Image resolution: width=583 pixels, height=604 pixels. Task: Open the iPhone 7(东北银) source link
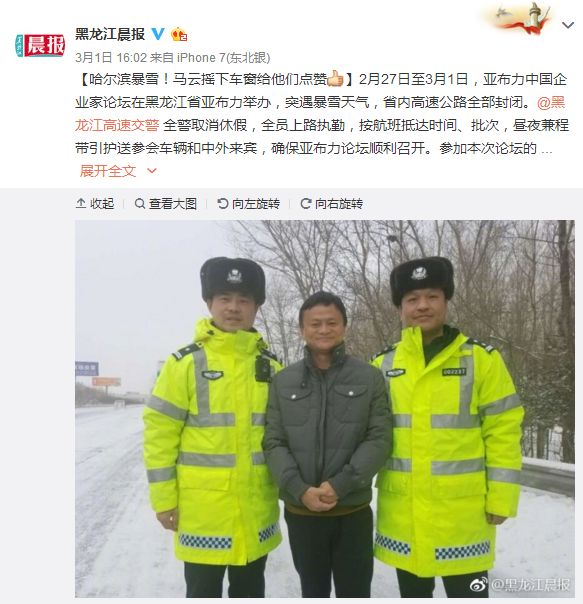pos(223,58)
